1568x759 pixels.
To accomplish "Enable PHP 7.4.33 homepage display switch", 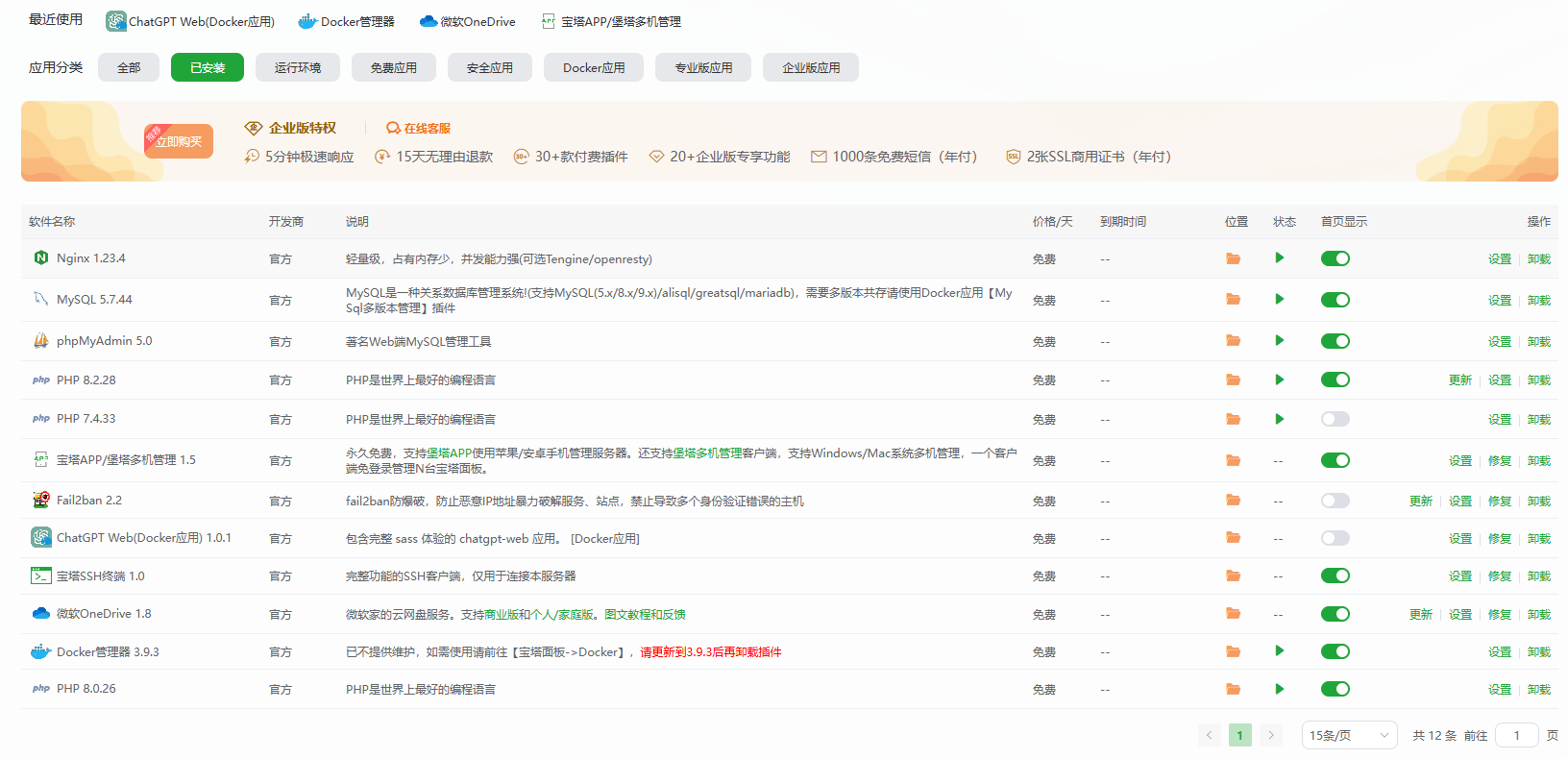I will point(1335,419).
